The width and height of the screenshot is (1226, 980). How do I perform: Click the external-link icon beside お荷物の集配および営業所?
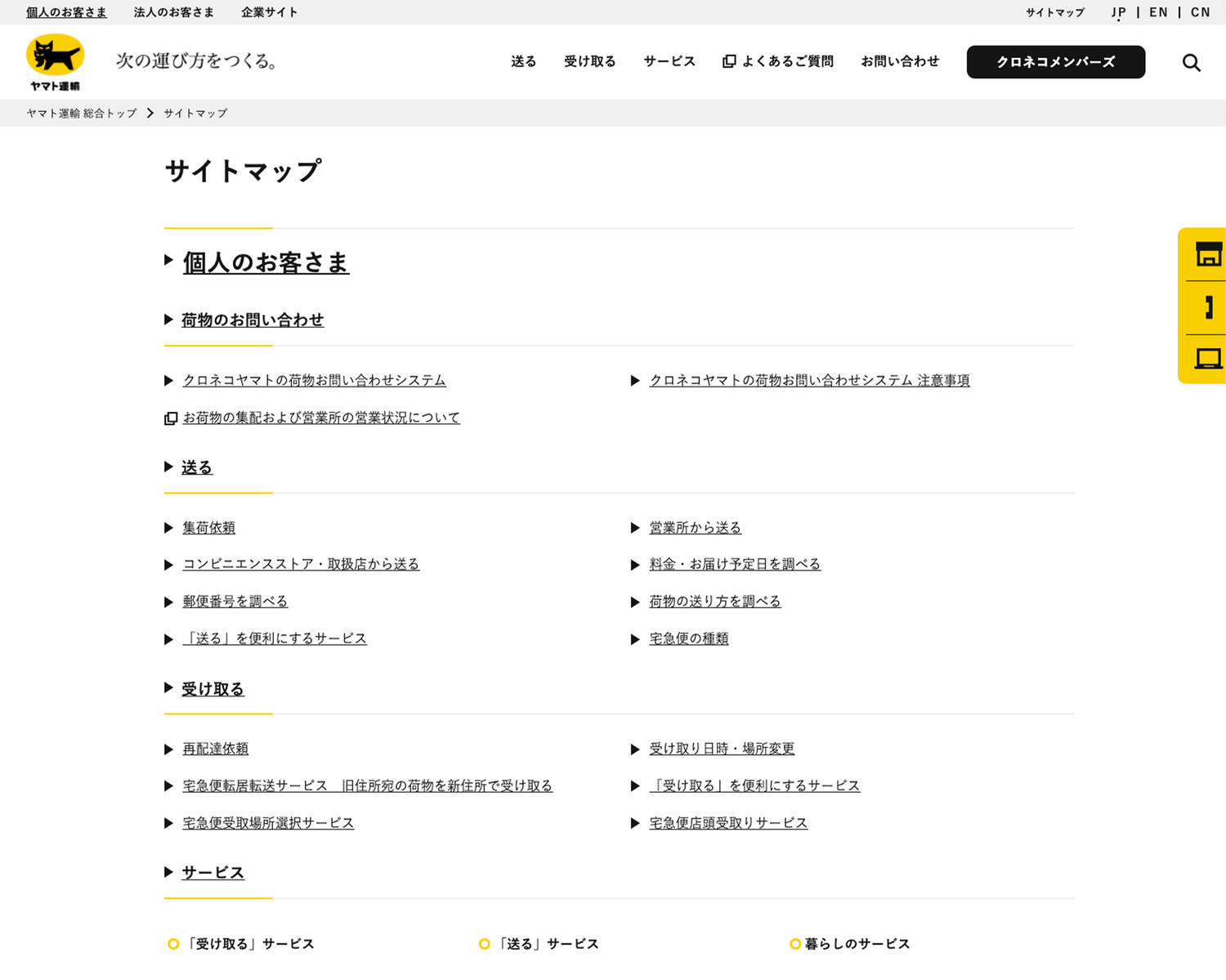click(171, 418)
